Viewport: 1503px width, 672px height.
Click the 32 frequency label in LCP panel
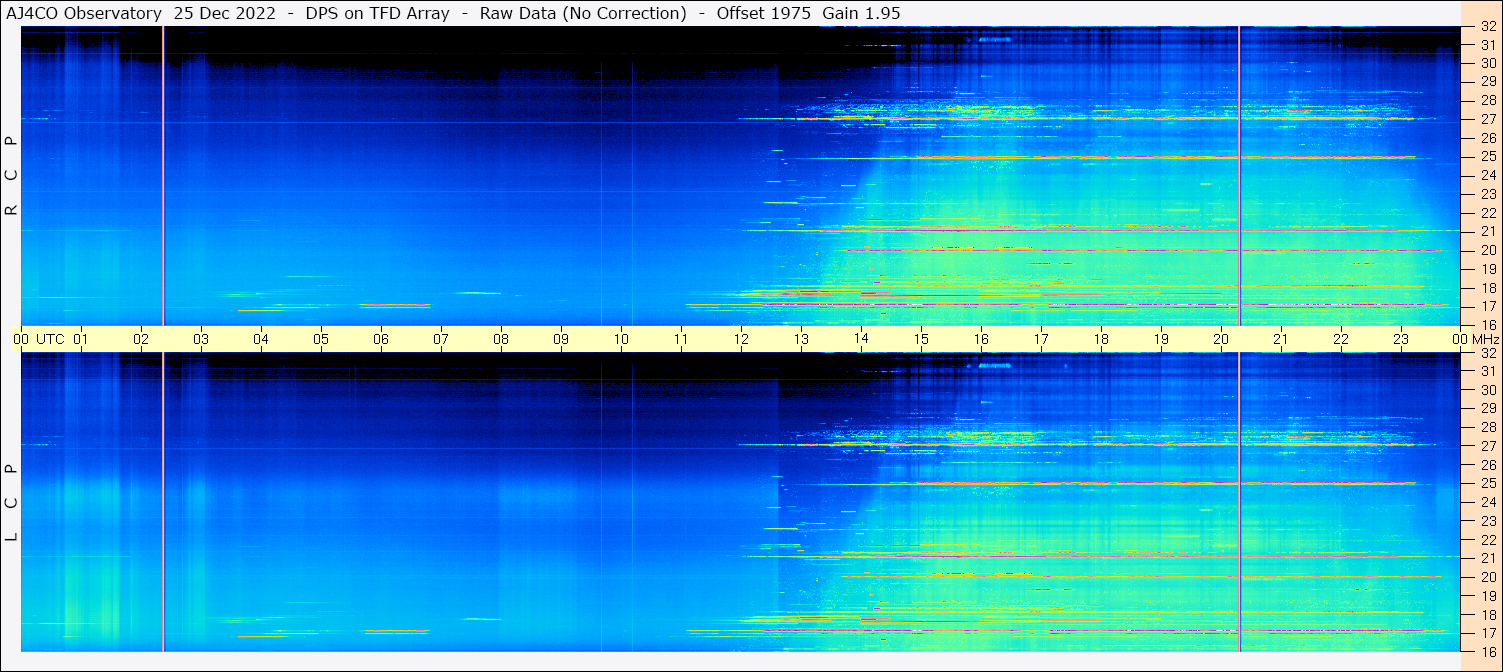point(1488,353)
